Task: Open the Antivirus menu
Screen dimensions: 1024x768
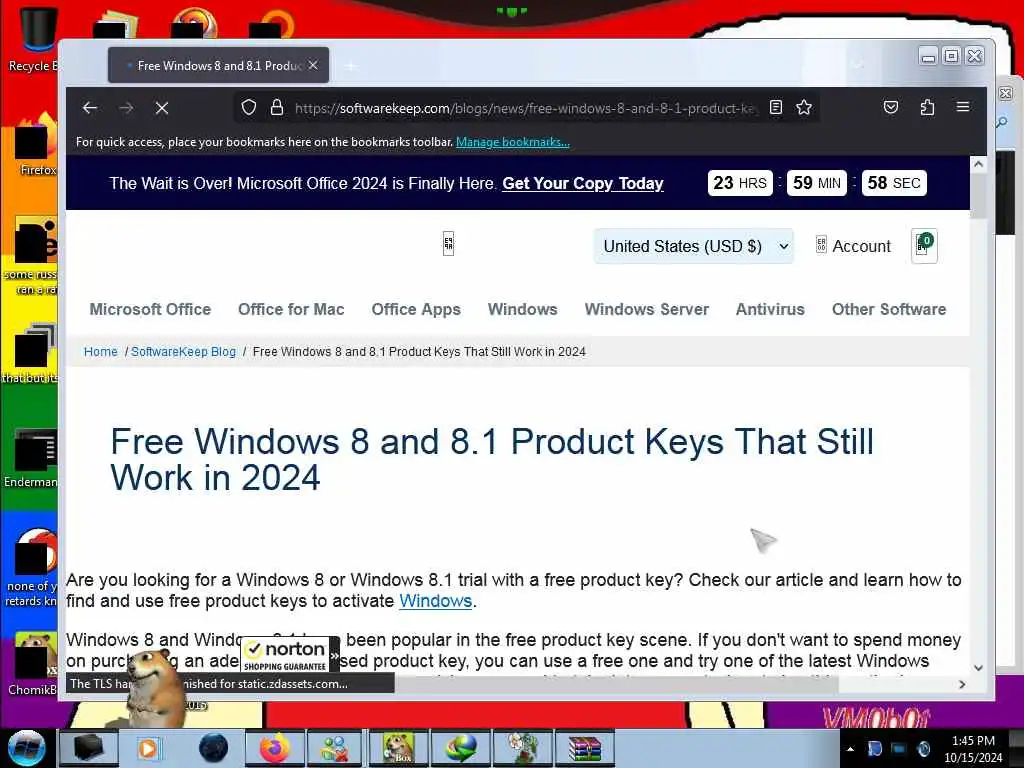Action: [770, 310]
